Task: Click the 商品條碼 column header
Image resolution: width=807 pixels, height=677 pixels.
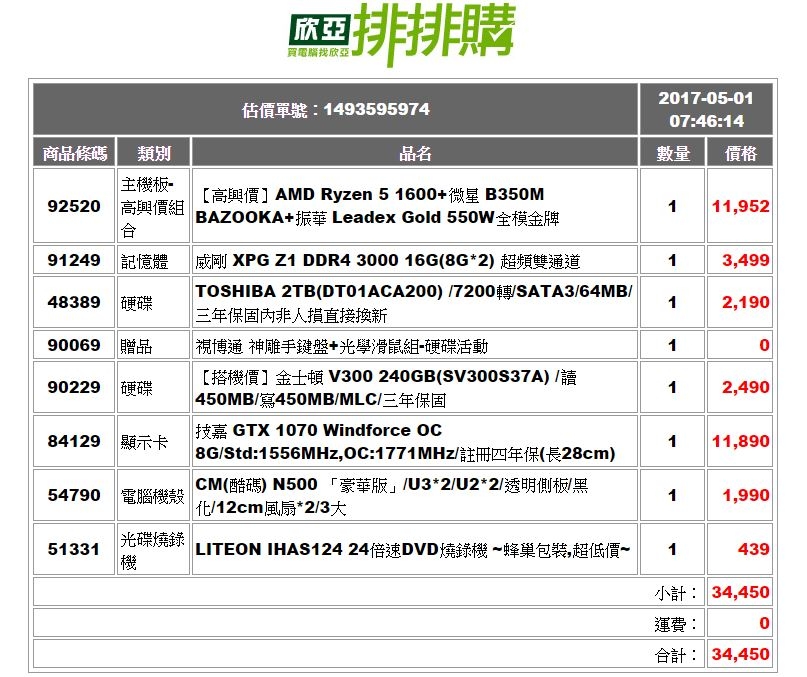Action: [x=75, y=153]
